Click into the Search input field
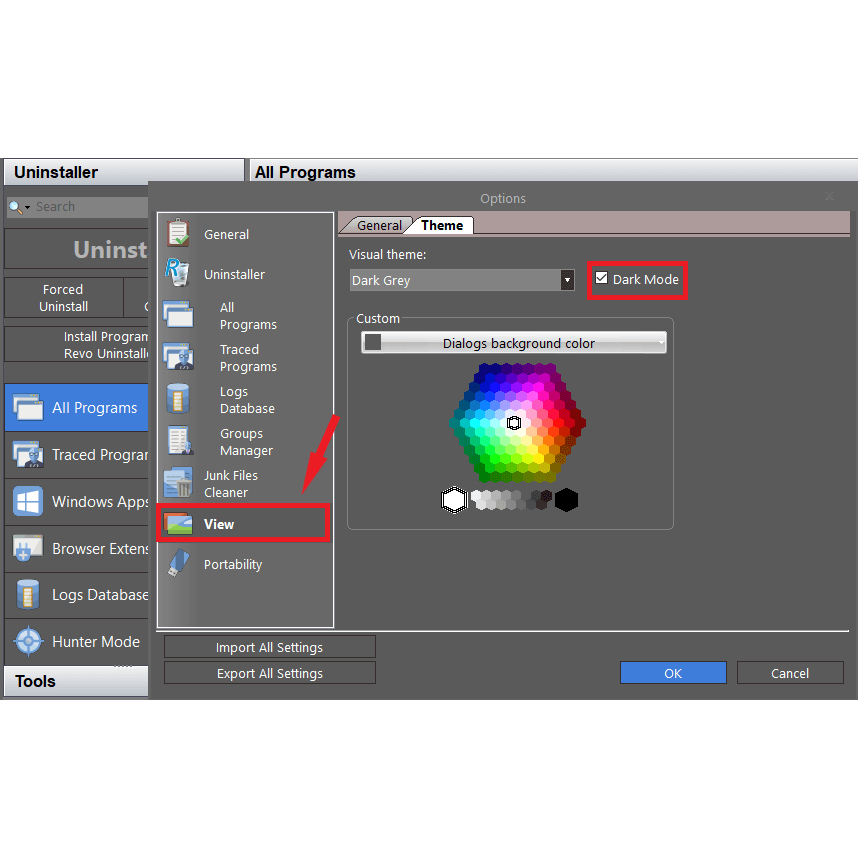 click(90, 207)
